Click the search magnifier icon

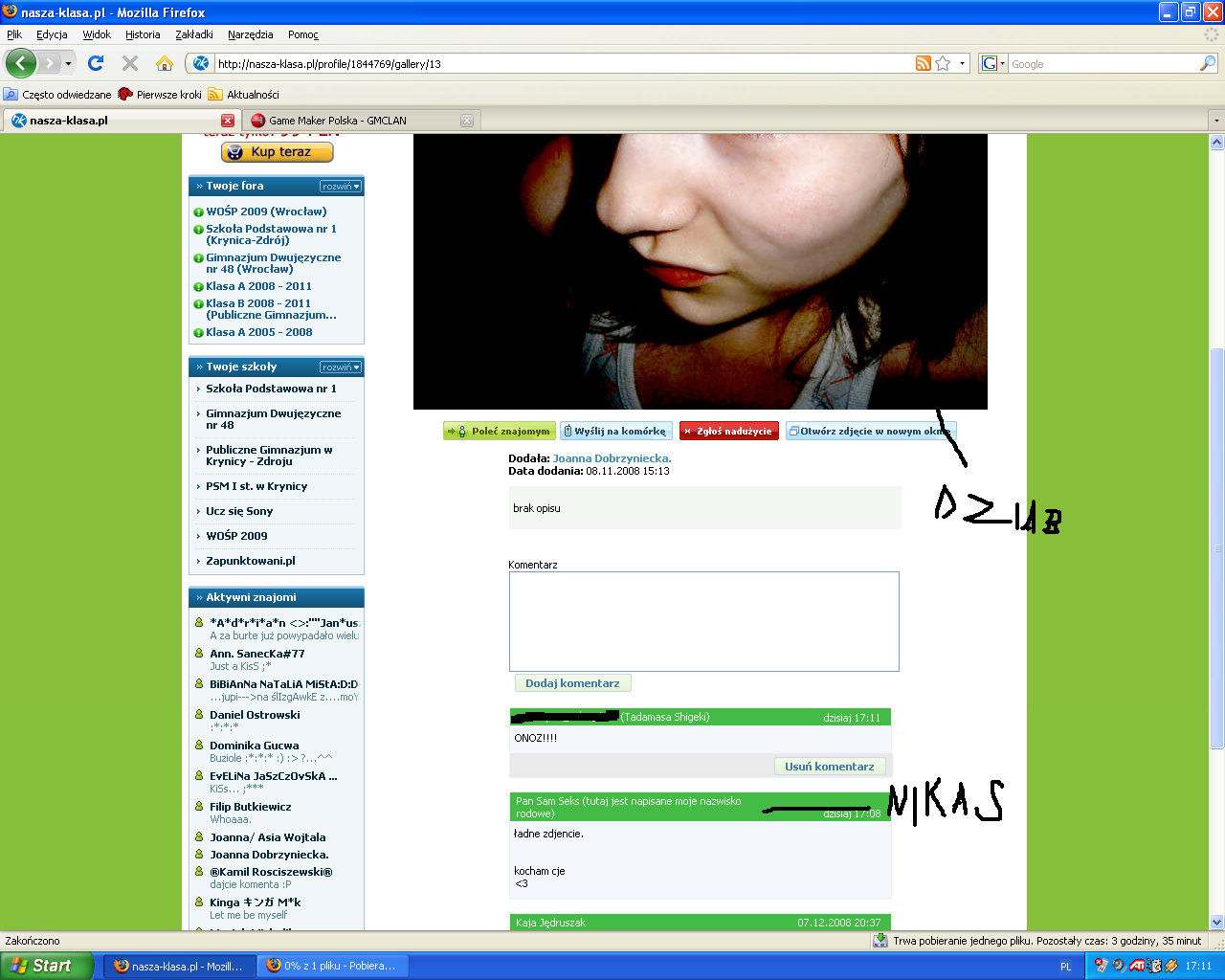[x=1208, y=63]
